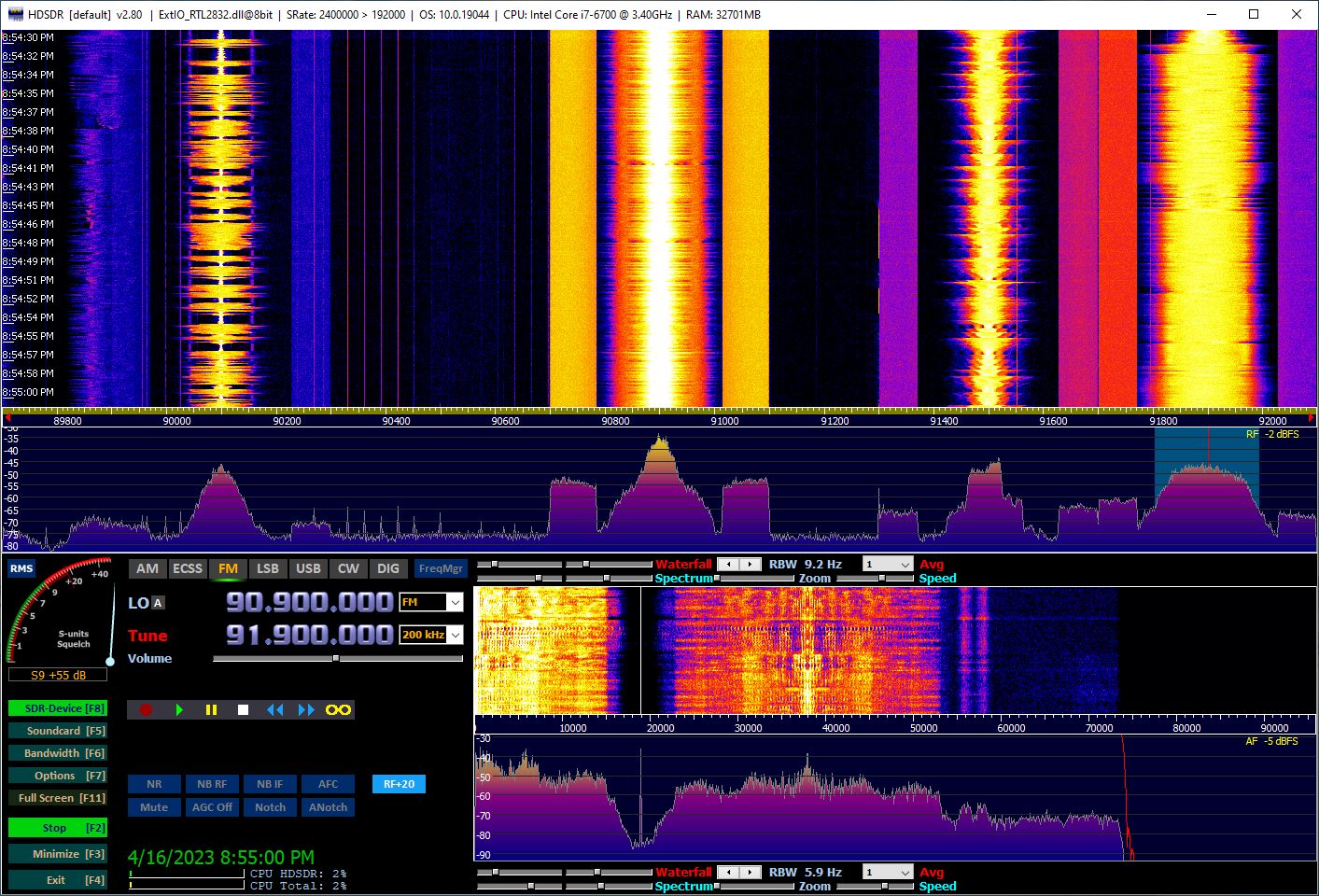Open Soundcard [F5] settings
This screenshot has width=1319, height=896.
coord(57,731)
